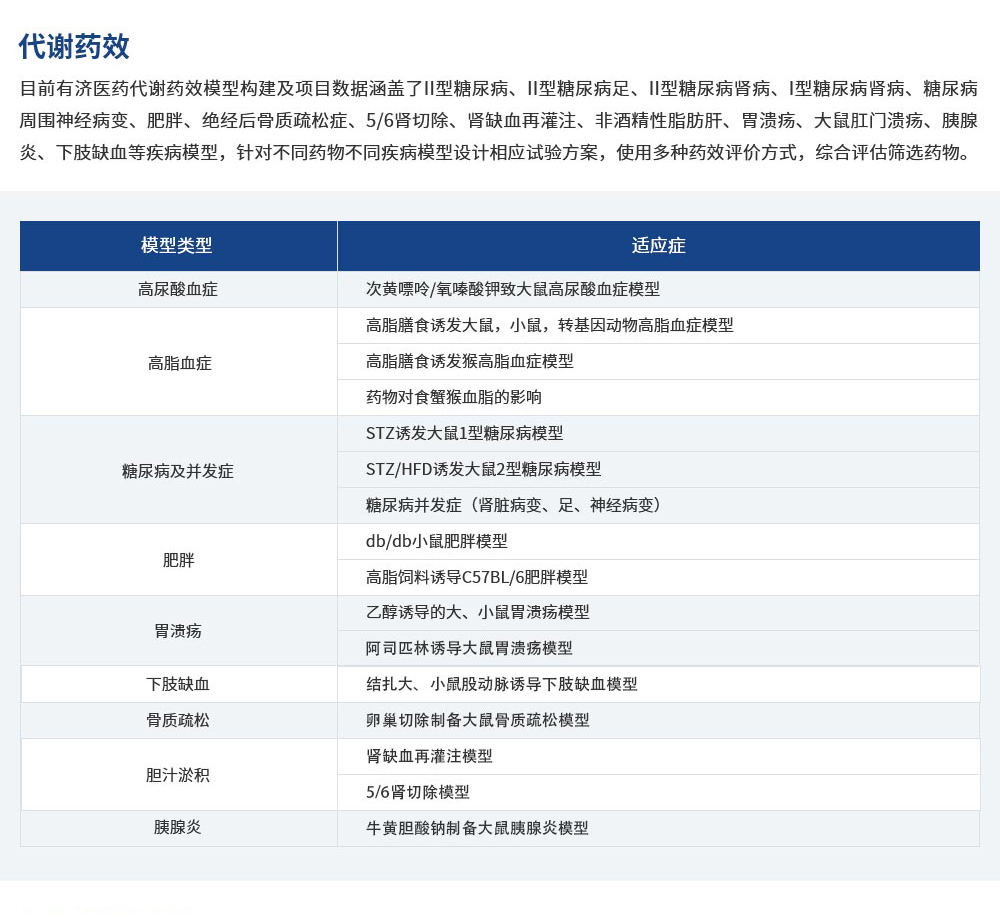Select the 骨质疏松 model type cell
The image size is (1000, 920).
click(x=178, y=720)
